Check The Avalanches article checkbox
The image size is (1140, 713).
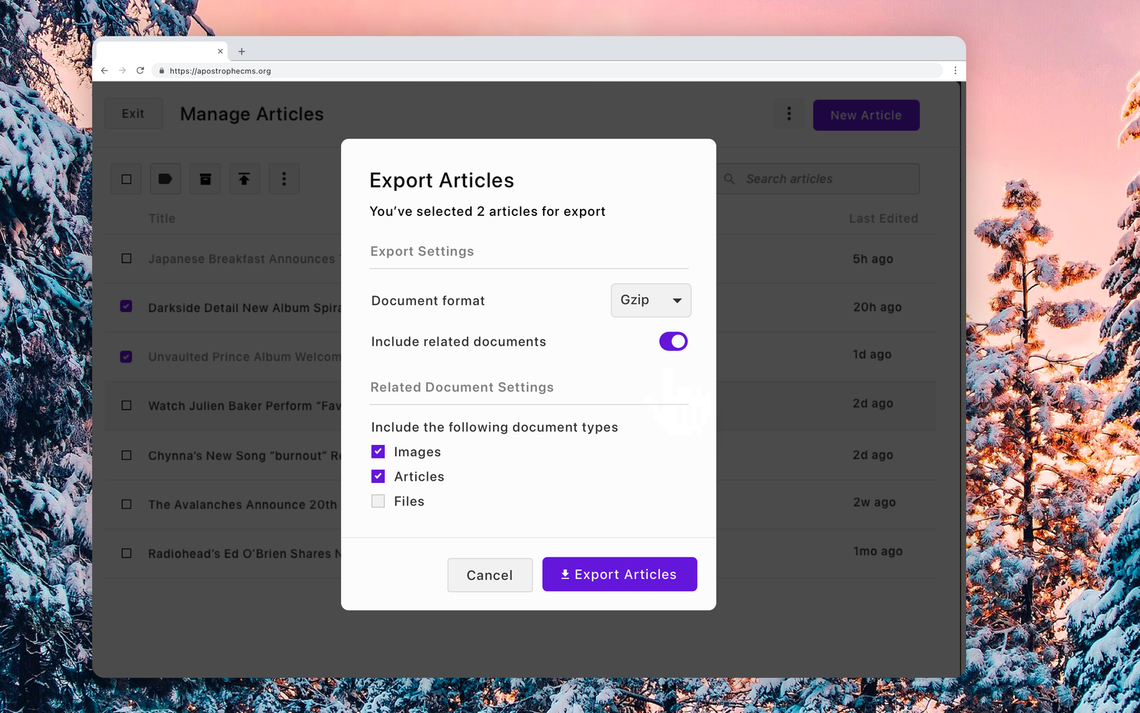tap(127, 504)
